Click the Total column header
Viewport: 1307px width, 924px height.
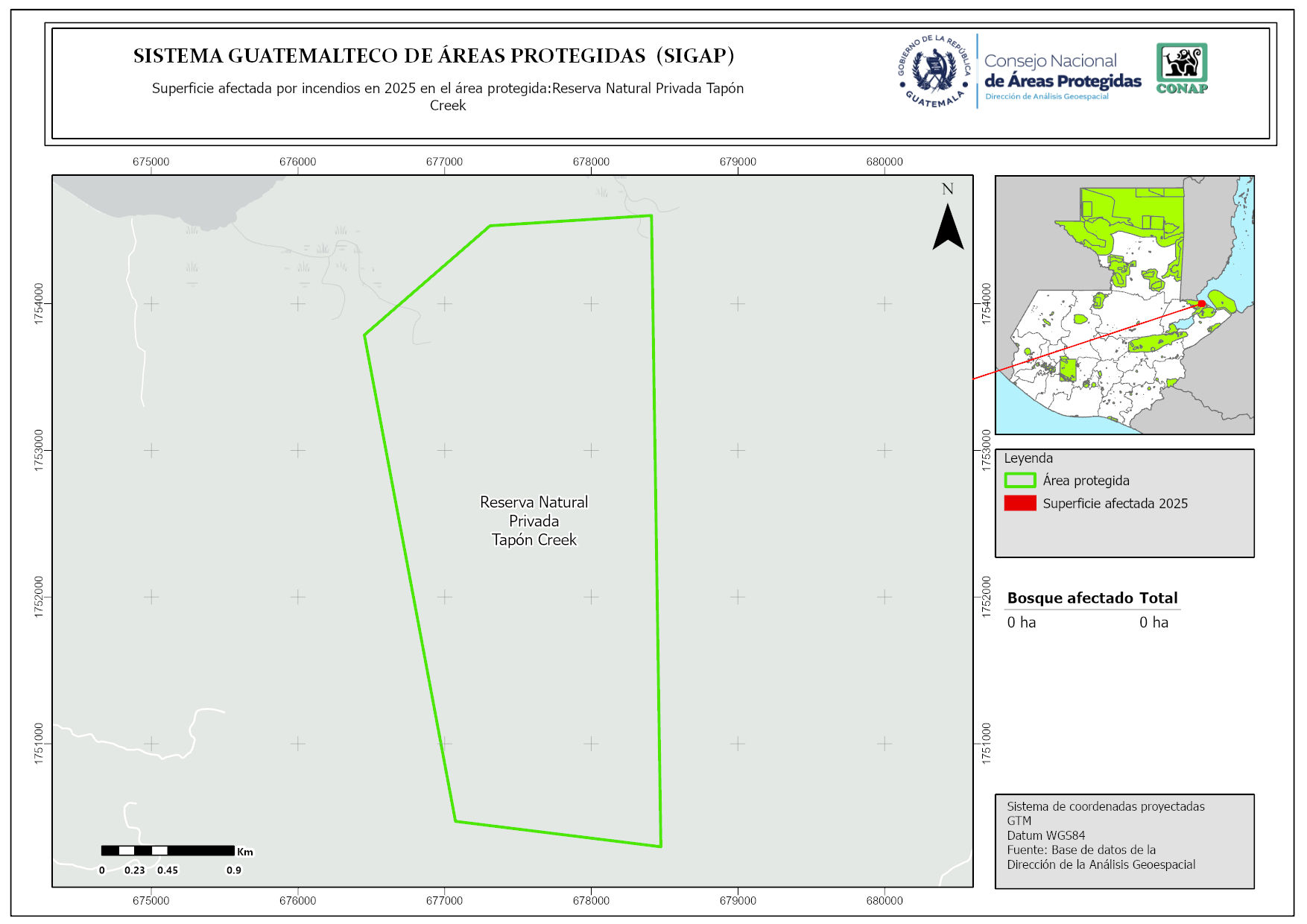tap(1158, 598)
